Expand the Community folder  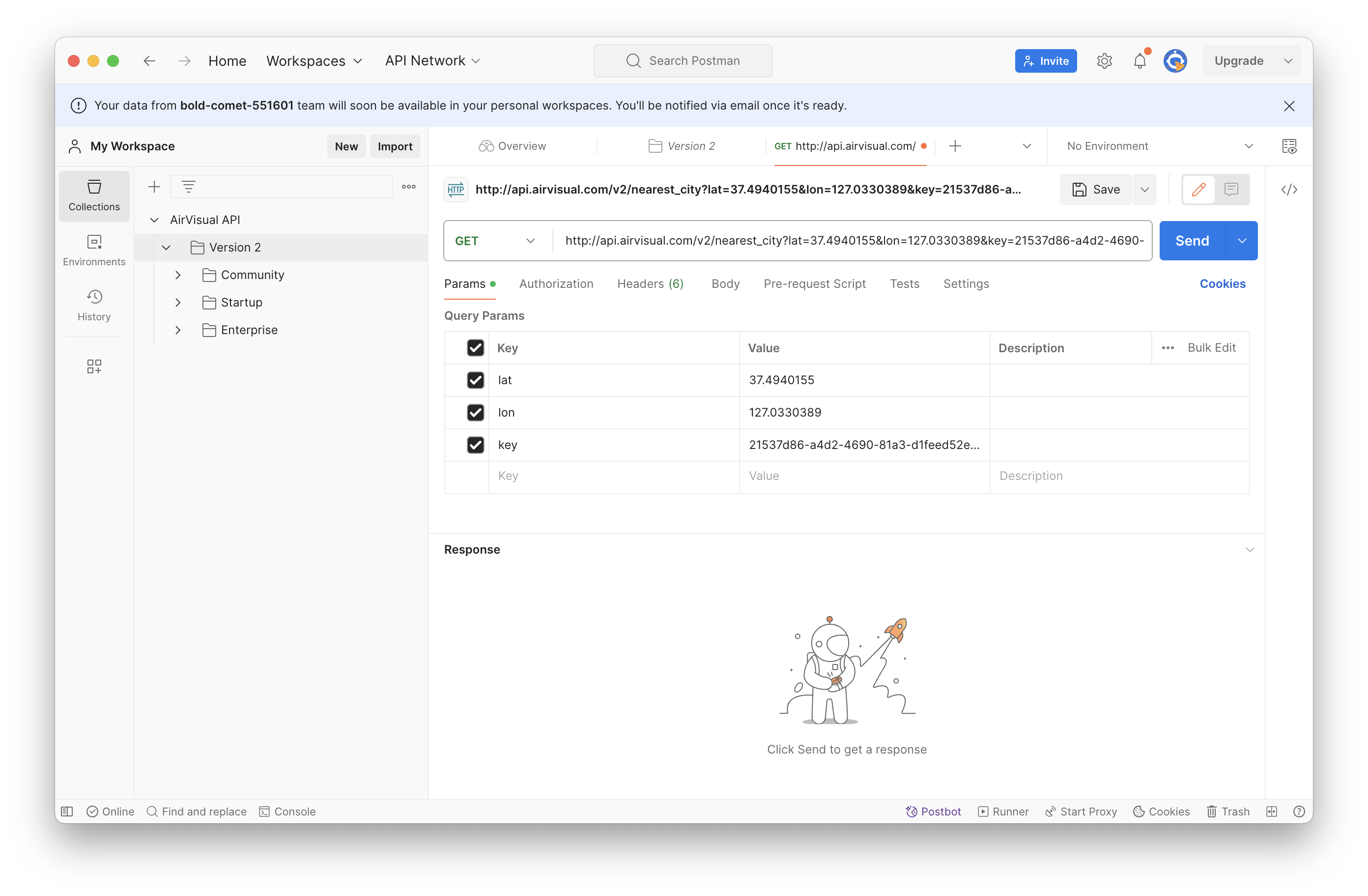point(178,275)
